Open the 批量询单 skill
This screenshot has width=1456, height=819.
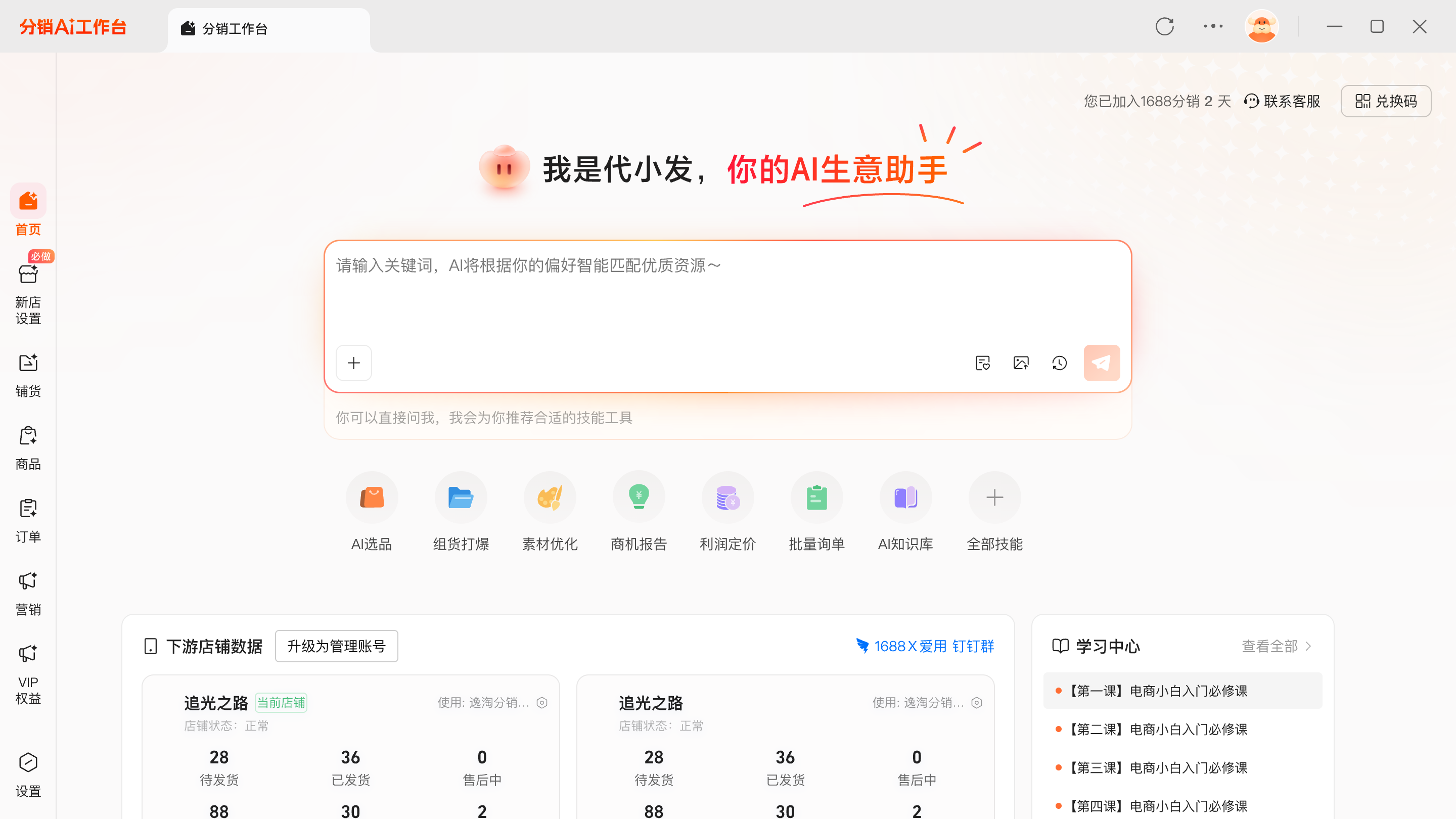click(817, 512)
